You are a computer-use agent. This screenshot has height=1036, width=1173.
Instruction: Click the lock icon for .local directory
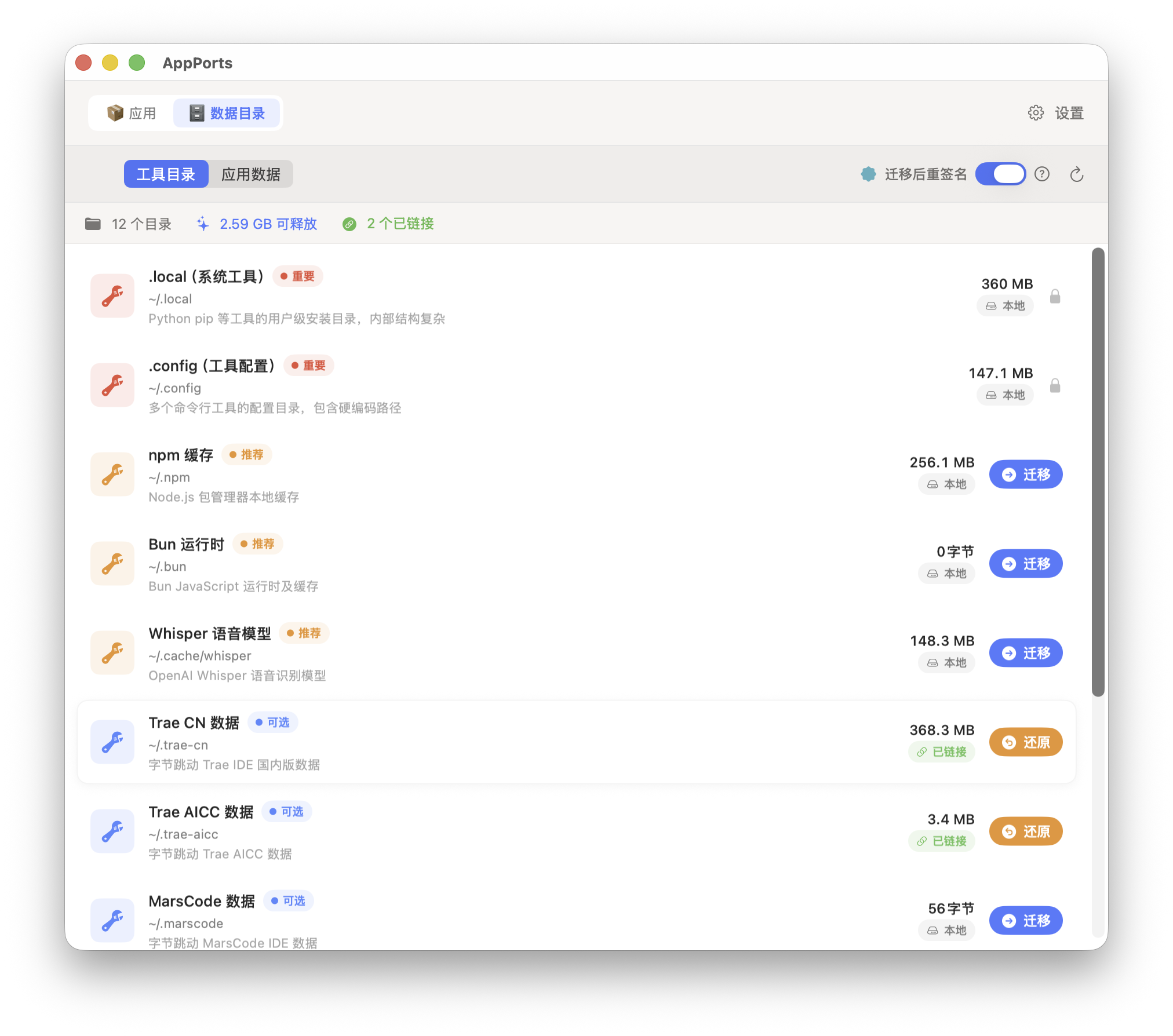[1055, 297]
